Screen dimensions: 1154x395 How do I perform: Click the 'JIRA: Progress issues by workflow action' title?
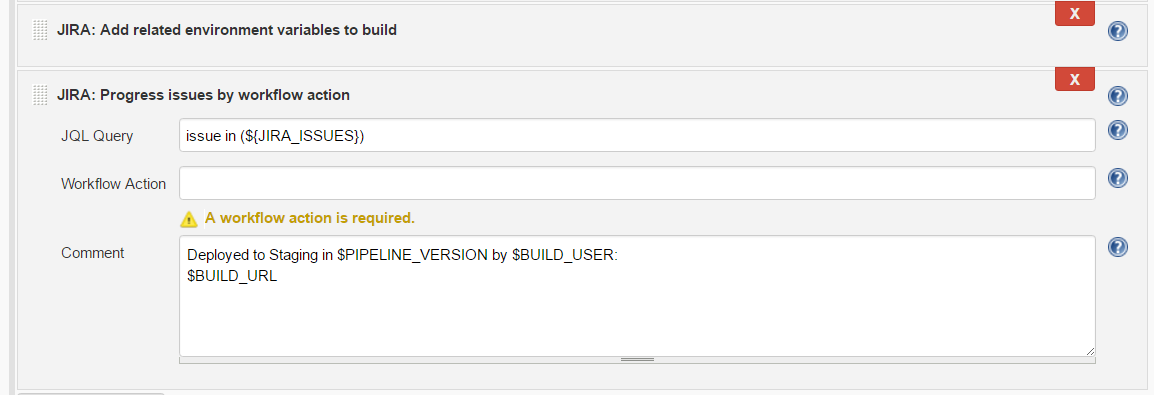click(x=203, y=95)
